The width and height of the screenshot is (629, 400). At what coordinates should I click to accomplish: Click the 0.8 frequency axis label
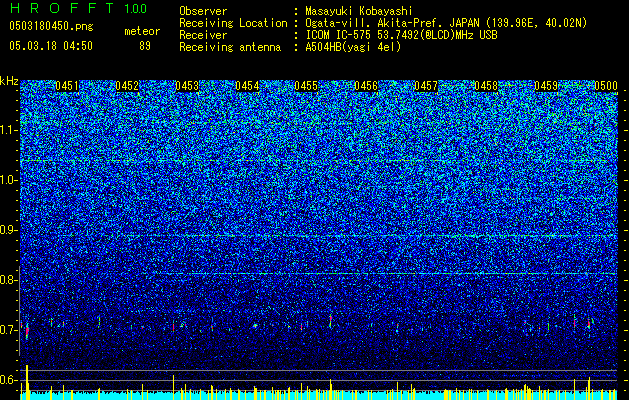click(x=7, y=280)
